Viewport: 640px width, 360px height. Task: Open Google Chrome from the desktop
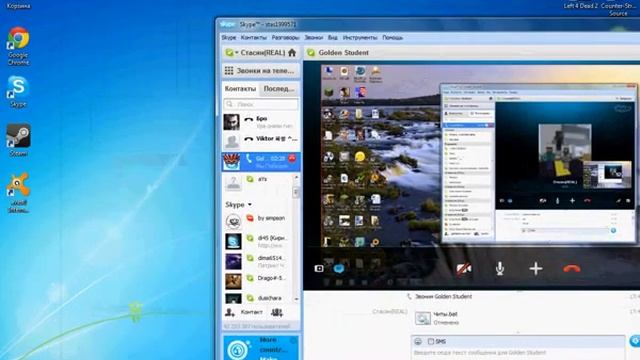pos(18,46)
